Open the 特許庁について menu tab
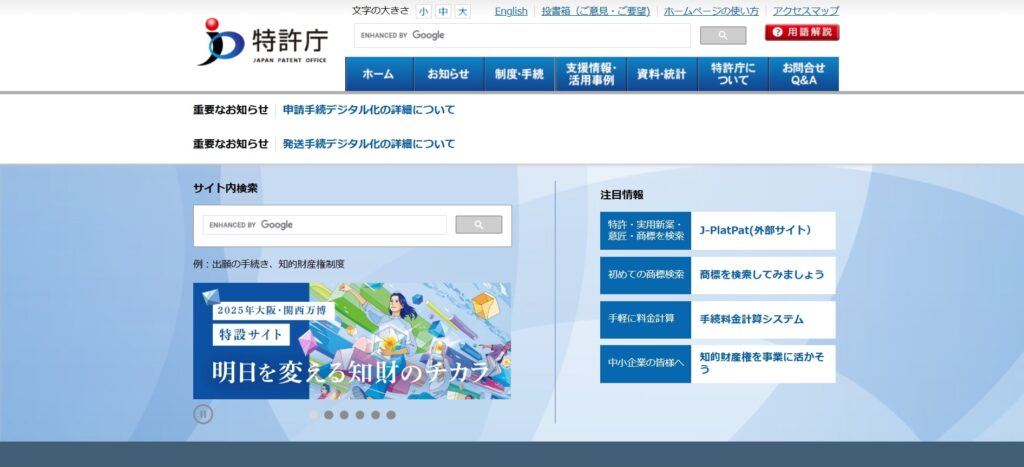This screenshot has width=1024, height=467. [733, 74]
